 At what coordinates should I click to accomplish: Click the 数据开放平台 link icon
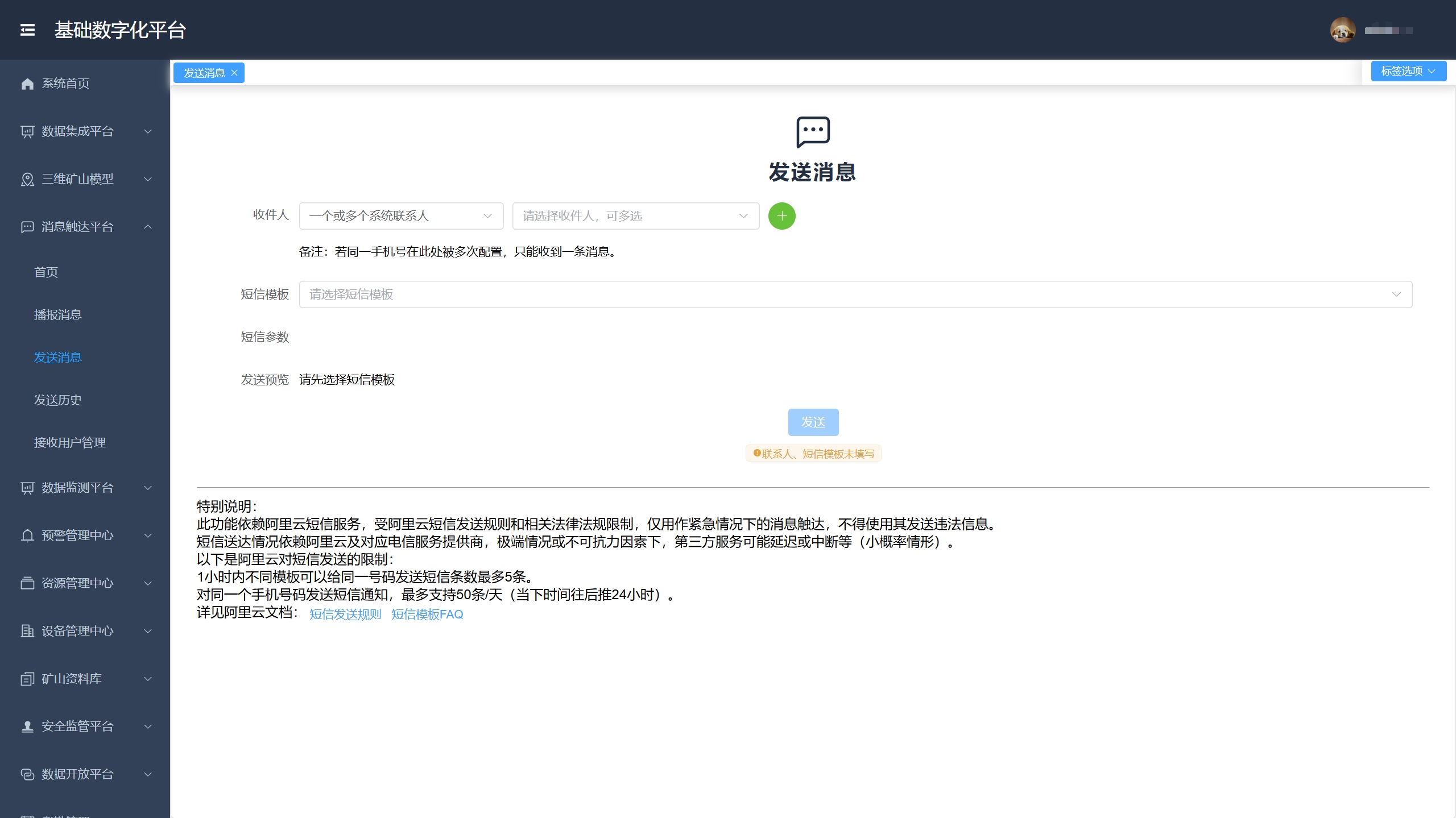27,774
